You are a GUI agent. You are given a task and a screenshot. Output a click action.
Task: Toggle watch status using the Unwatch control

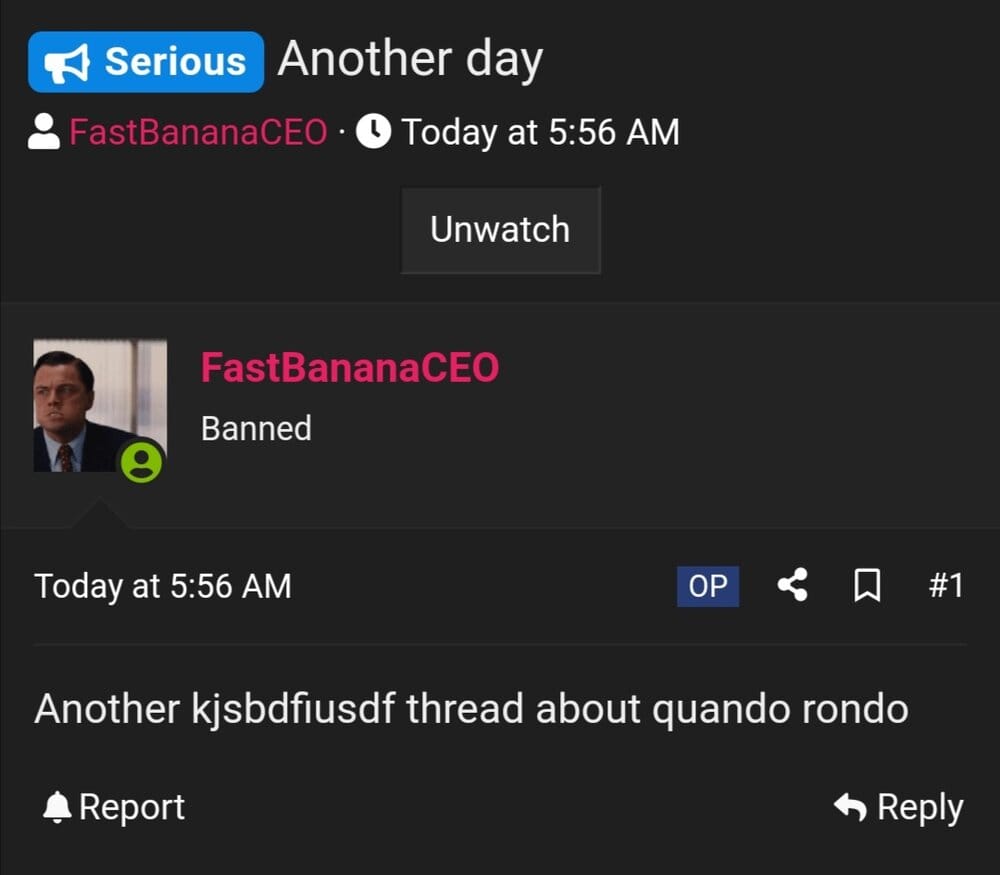click(x=500, y=229)
